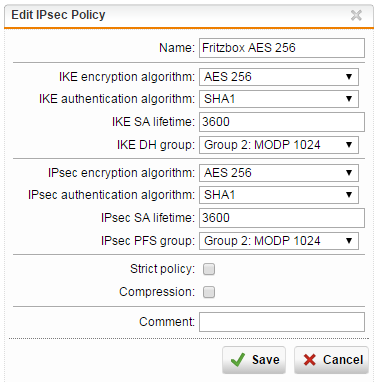Image resolution: width=378 pixels, height=382 pixels.
Task: Enable the Strict policy checkbox
Action: 209,269
